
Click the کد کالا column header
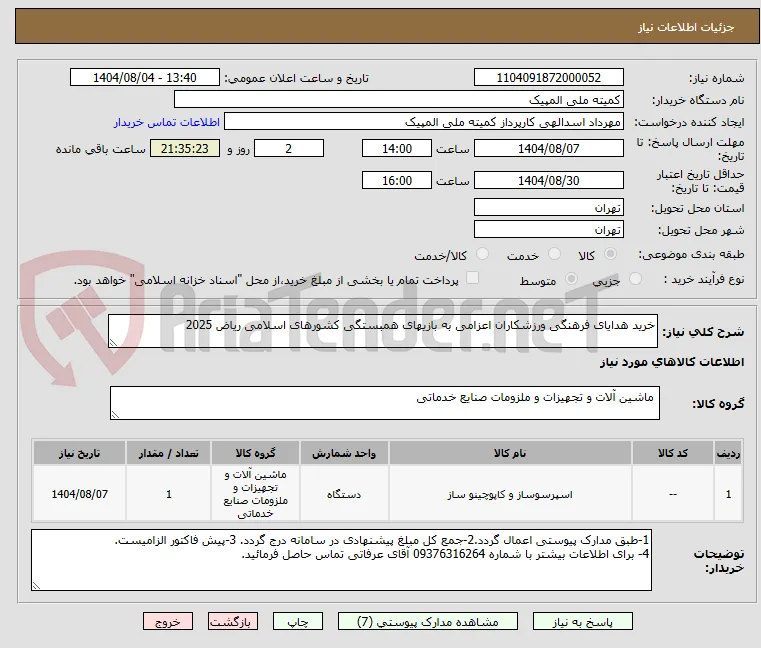click(673, 453)
